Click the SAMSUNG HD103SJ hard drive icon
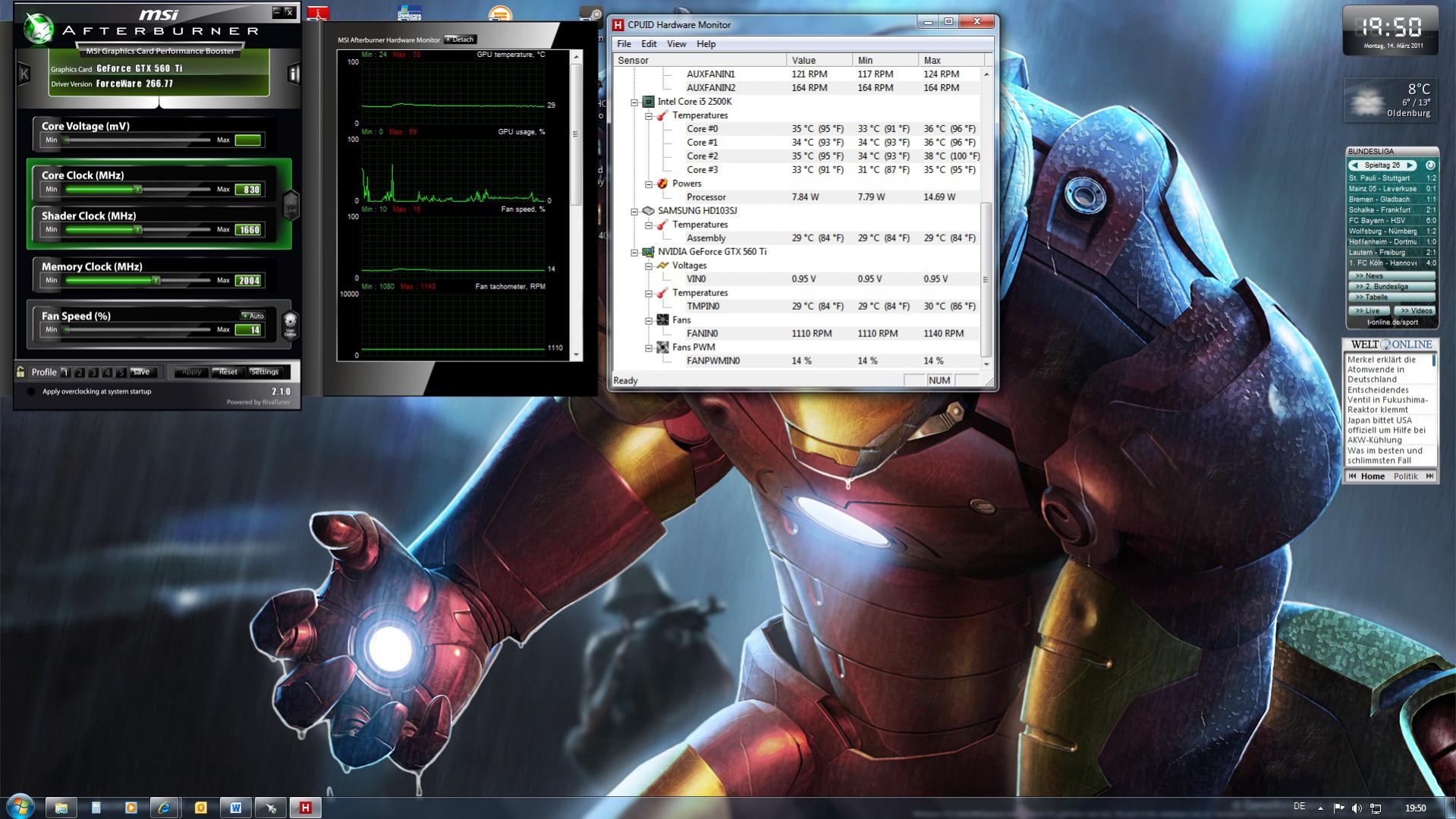 pyautogui.click(x=648, y=211)
